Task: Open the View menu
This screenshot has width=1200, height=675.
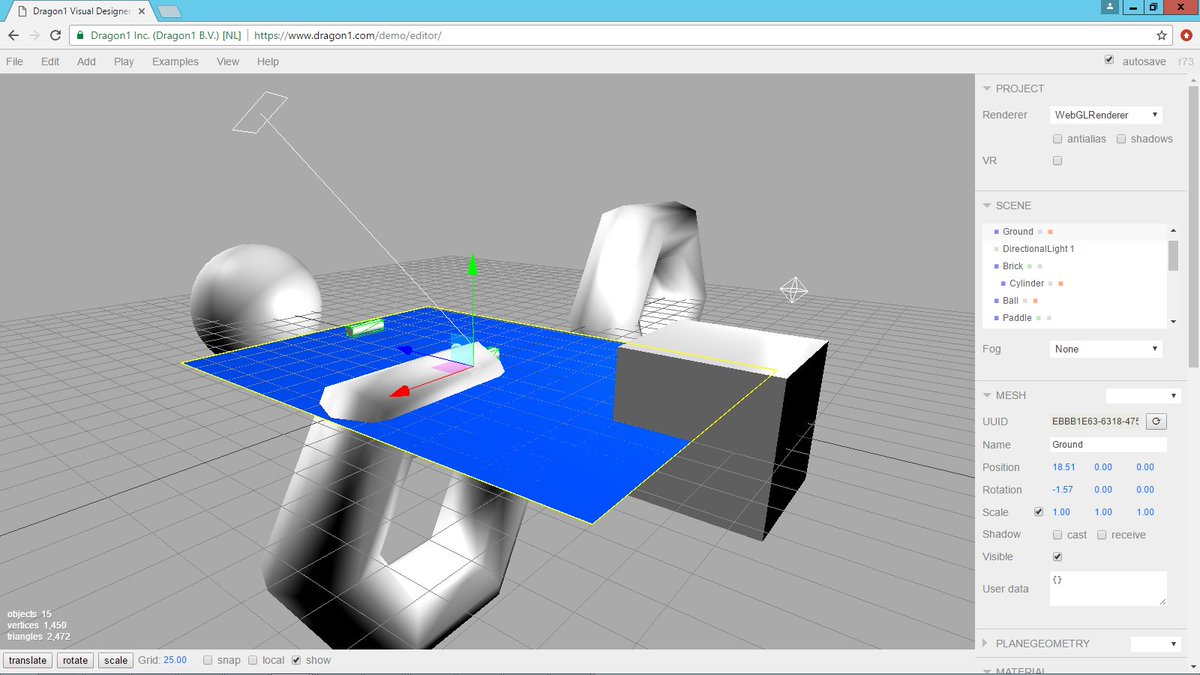Action: 228,61
